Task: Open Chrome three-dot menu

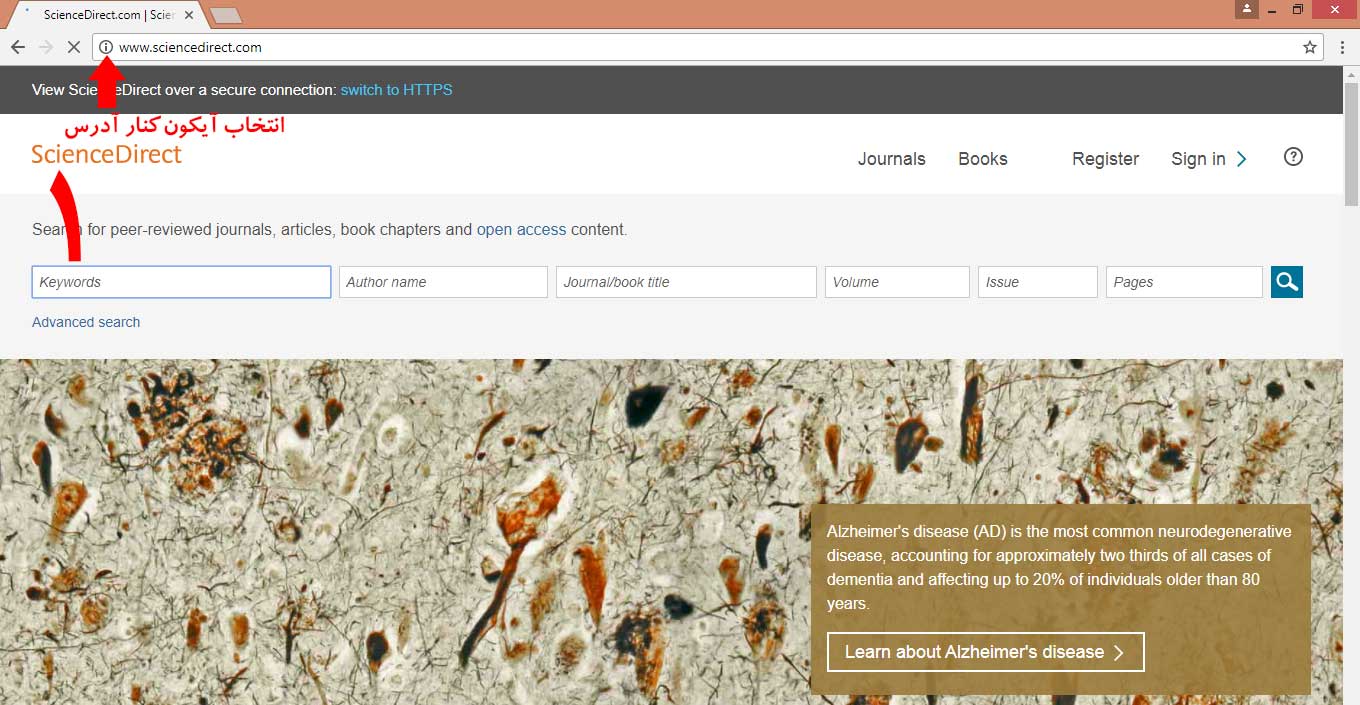Action: point(1341,47)
